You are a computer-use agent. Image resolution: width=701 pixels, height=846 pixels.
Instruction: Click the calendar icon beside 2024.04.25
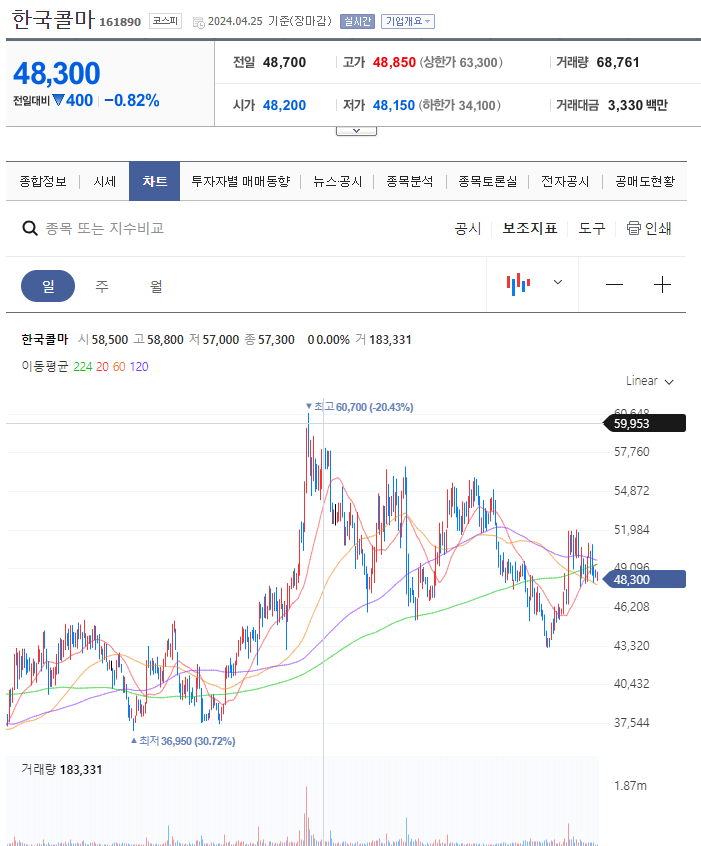click(x=199, y=22)
